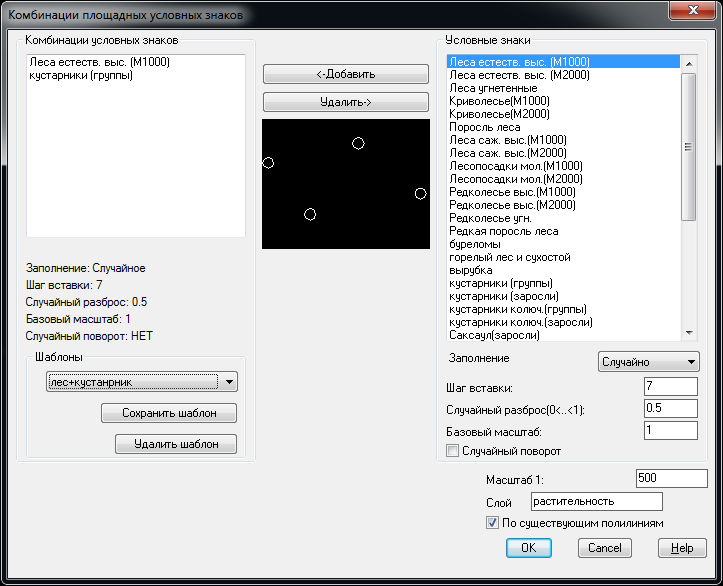Open Help for this dialog
The image size is (723, 586).
pos(682,548)
